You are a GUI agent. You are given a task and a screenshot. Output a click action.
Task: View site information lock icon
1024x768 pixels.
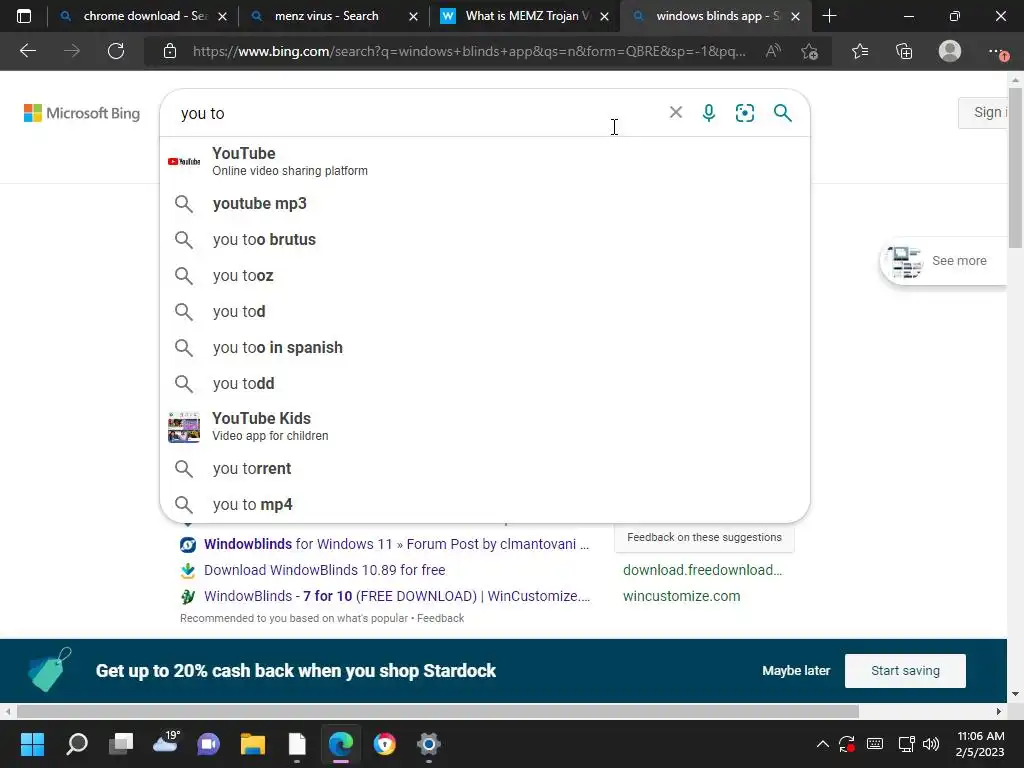point(170,51)
